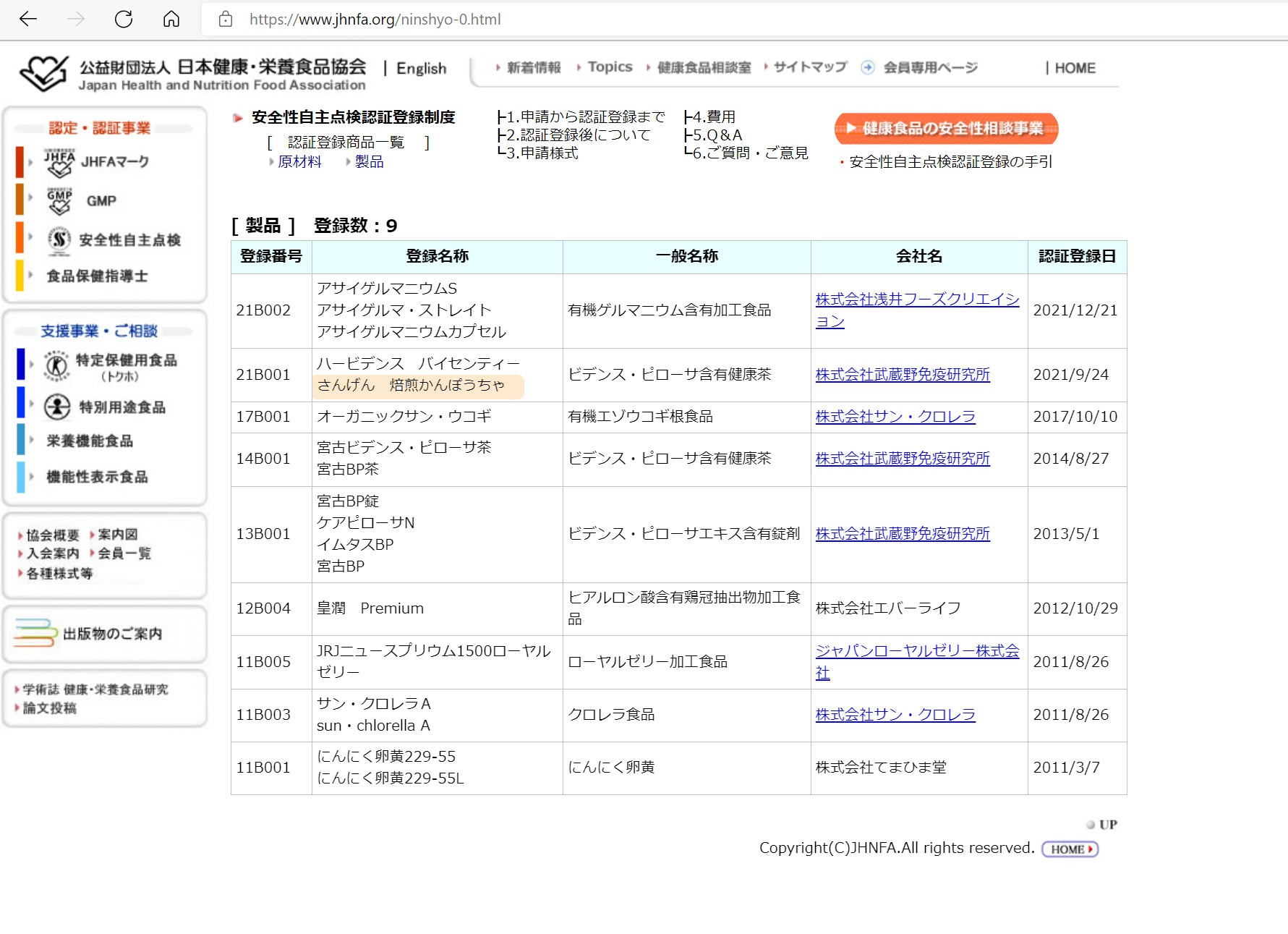Click the HOME button in footer

[x=1070, y=849]
